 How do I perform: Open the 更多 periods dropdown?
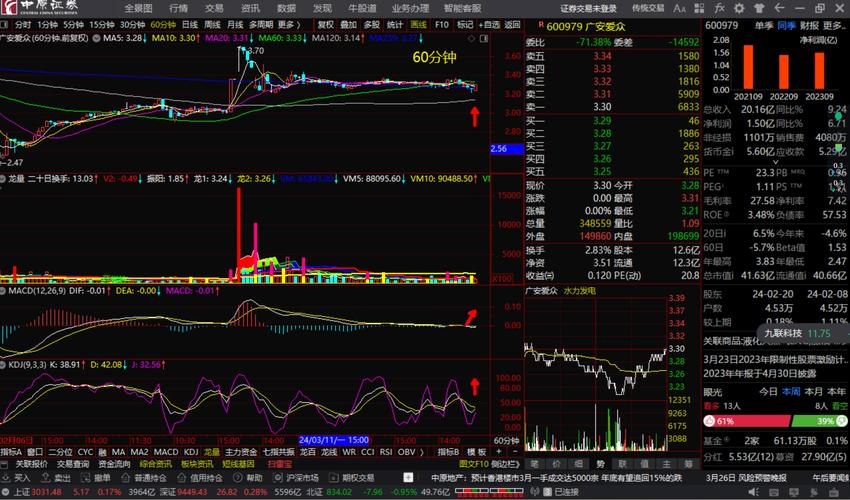(288, 25)
